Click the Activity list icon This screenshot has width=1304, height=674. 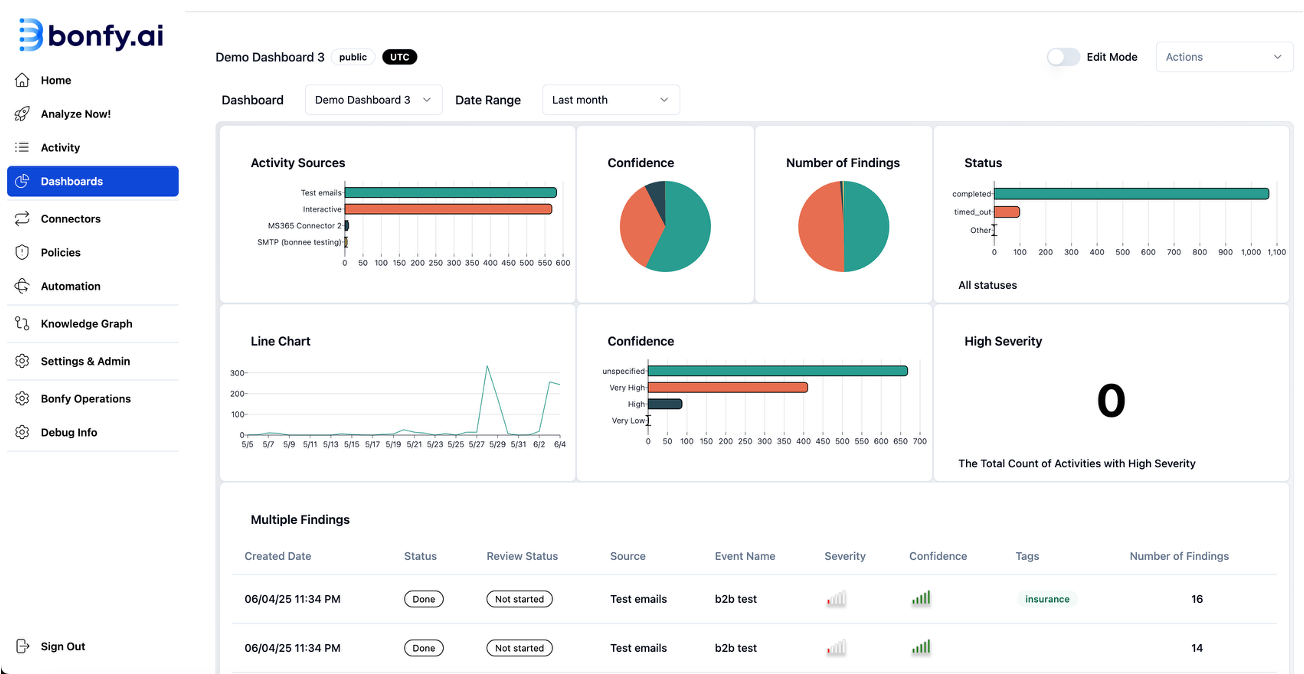coord(22,148)
